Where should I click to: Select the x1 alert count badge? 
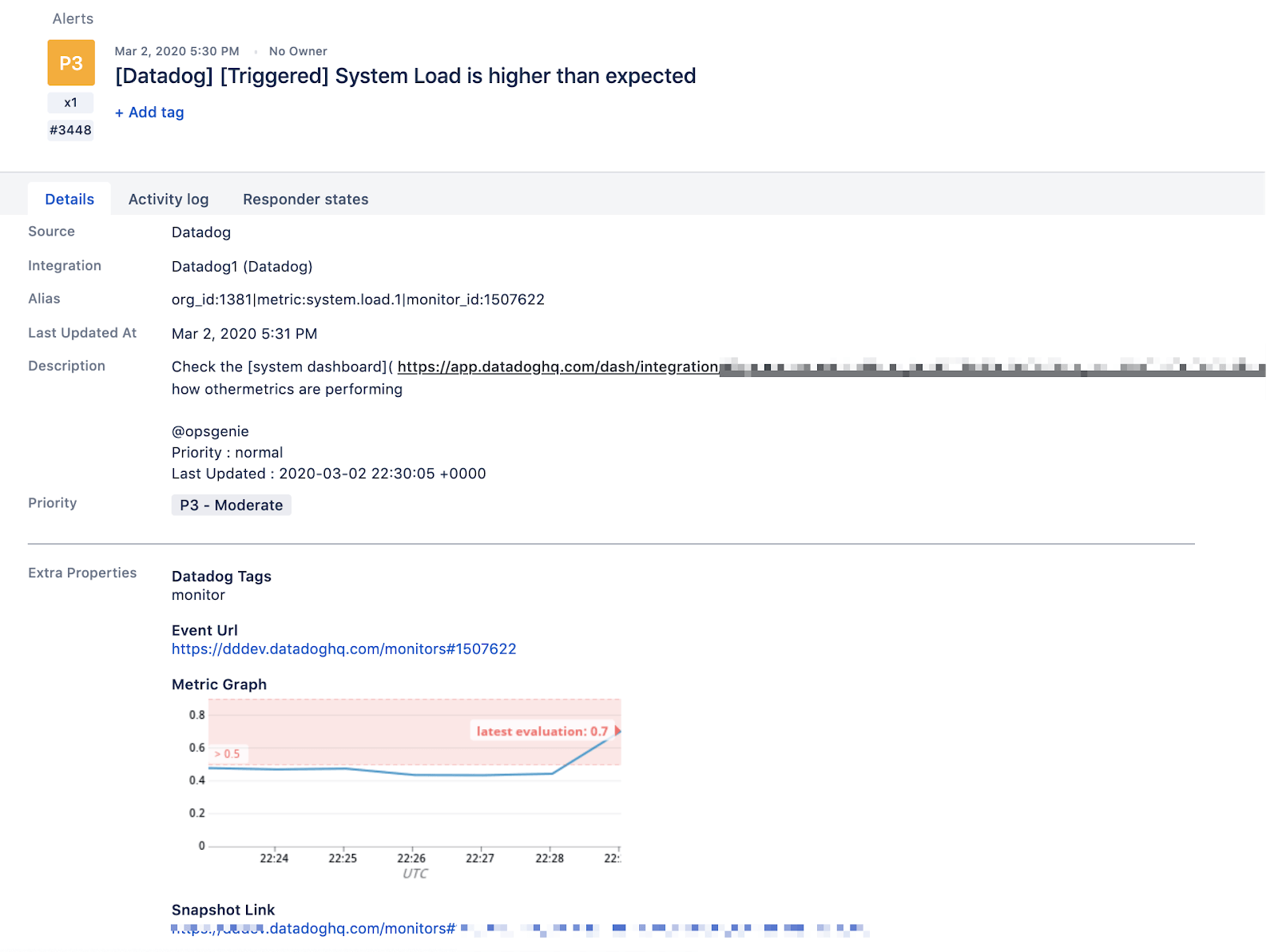click(70, 102)
